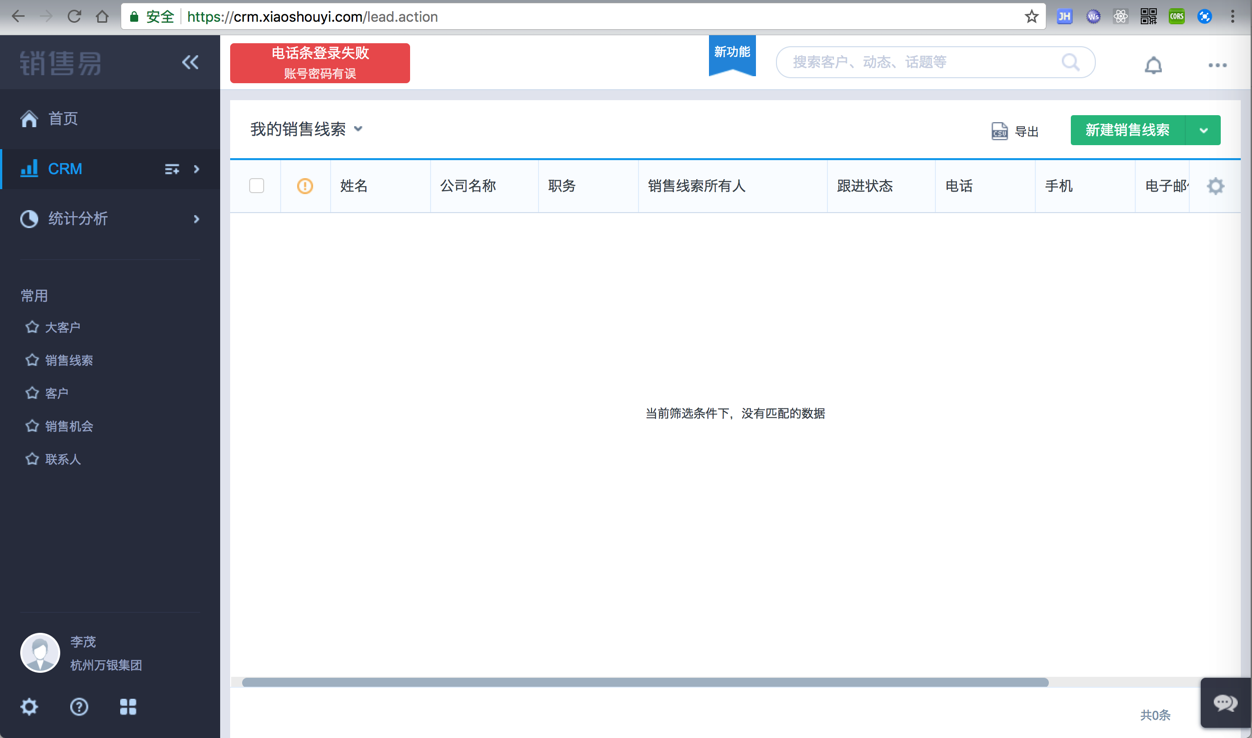
Task: Click the 销售易 logo
Action: (61, 63)
